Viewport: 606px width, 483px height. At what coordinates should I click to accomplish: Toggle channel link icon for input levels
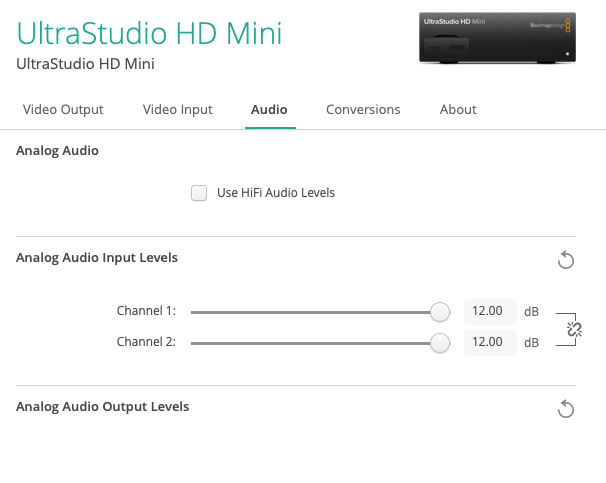(574, 329)
